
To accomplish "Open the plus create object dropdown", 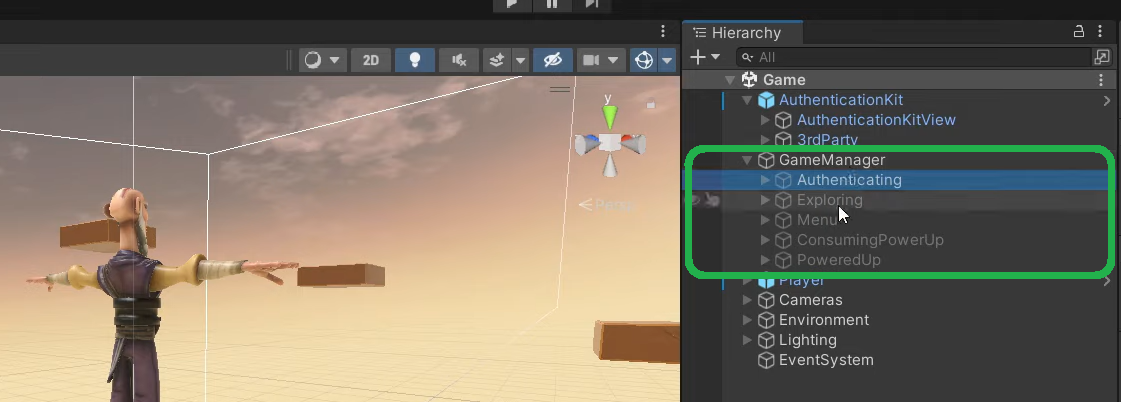I will (704, 57).
